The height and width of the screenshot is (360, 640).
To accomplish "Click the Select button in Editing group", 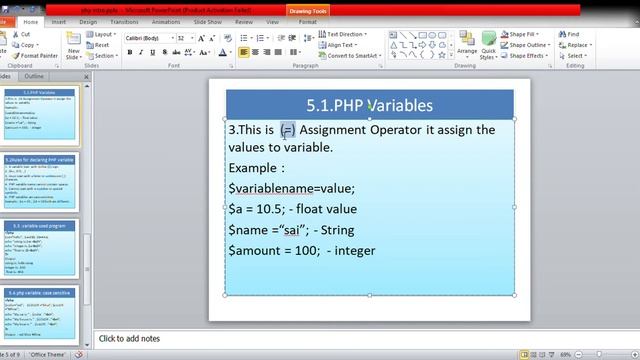I will [x=573, y=56].
